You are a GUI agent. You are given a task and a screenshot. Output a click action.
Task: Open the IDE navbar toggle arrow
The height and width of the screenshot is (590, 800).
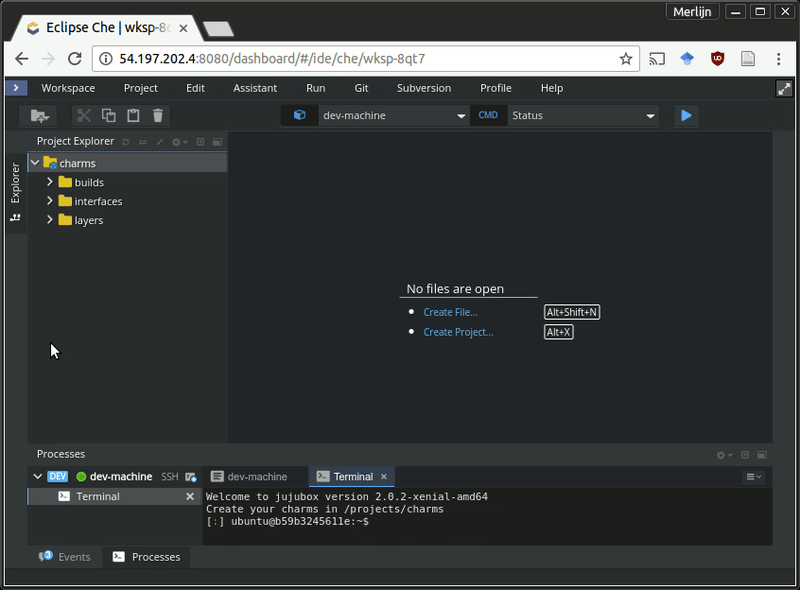[x=16, y=88]
